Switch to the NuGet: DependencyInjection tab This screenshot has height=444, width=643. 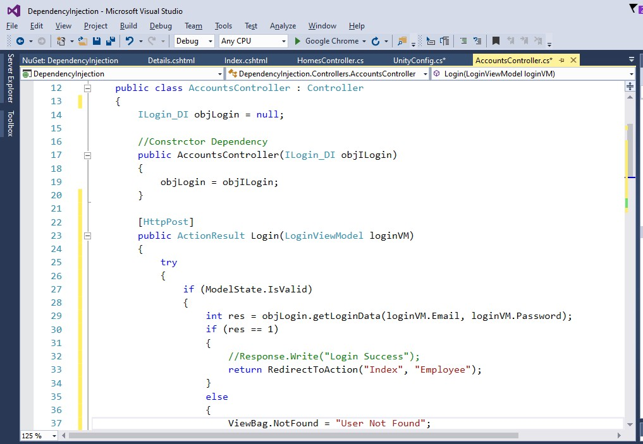70,60
